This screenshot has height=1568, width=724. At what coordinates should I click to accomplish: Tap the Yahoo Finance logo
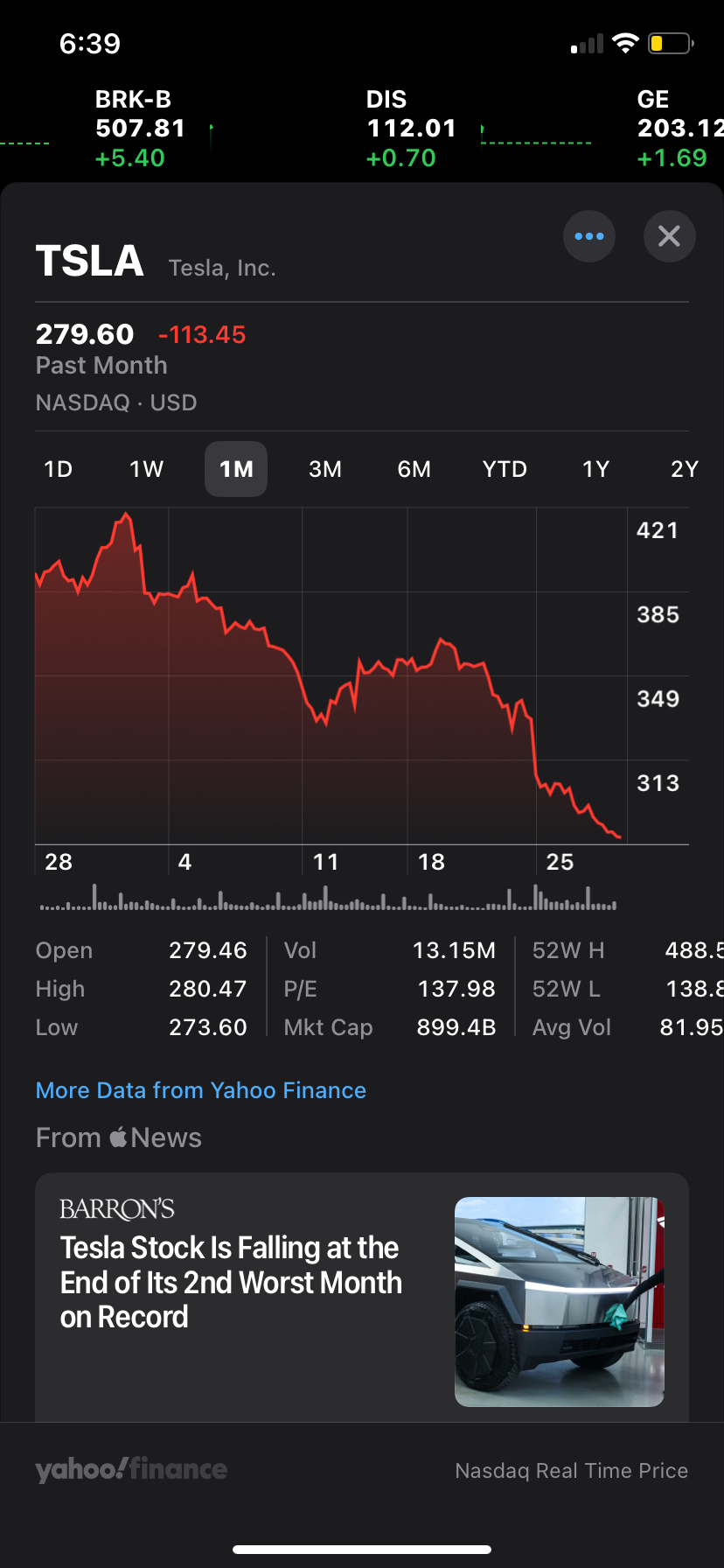point(131,1470)
